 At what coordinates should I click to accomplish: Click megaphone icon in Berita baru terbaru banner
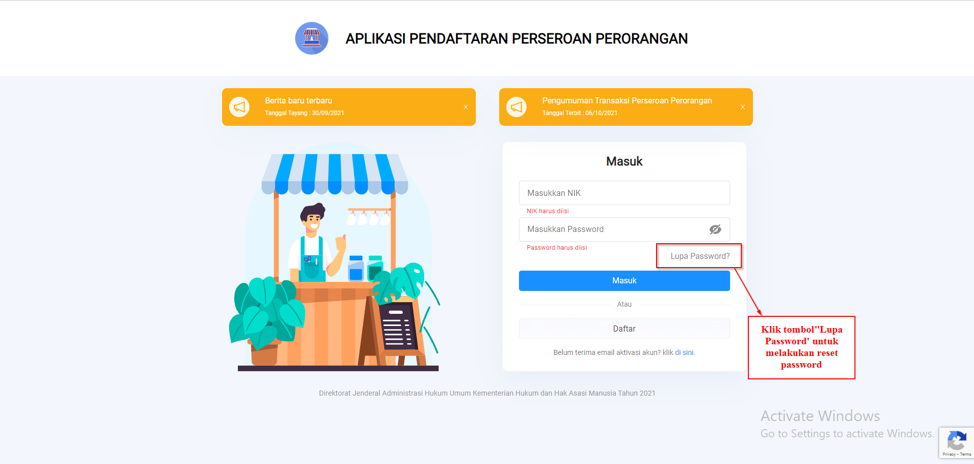pyautogui.click(x=239, y=107)
